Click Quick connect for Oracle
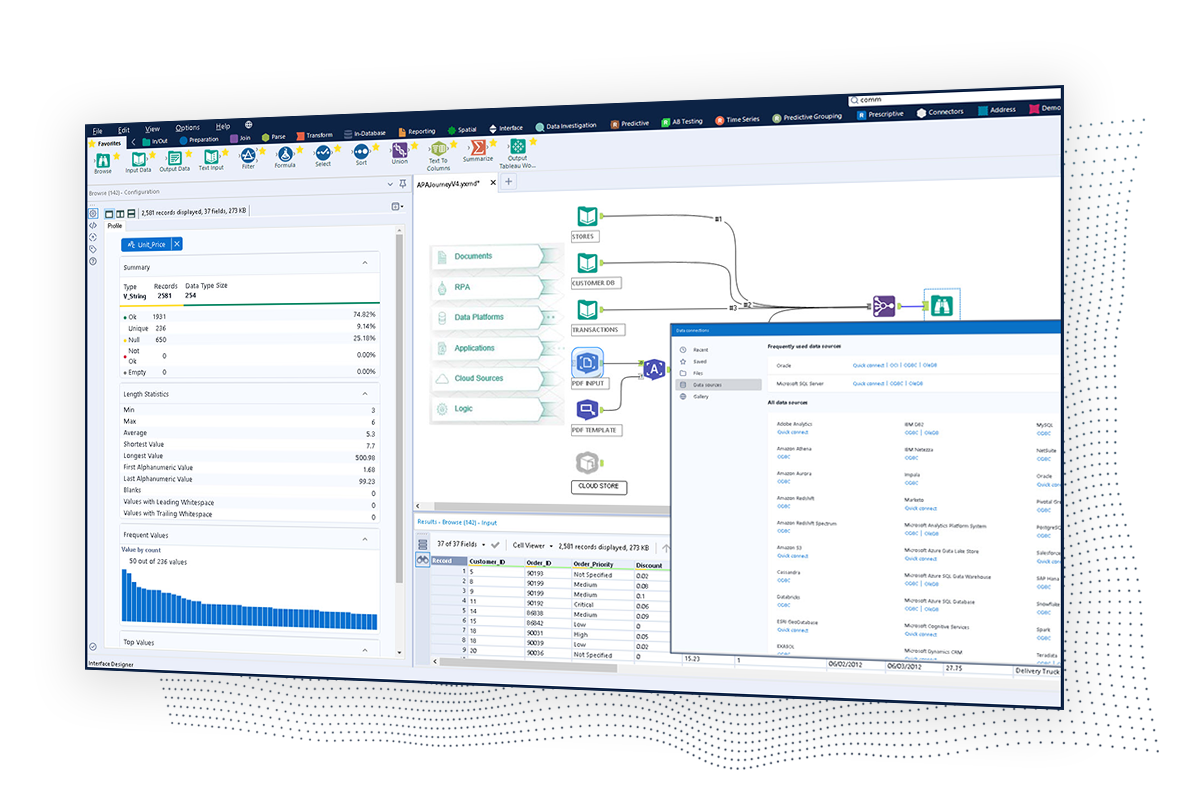This screenshot has width=1179, height=797. pos(868,365)
